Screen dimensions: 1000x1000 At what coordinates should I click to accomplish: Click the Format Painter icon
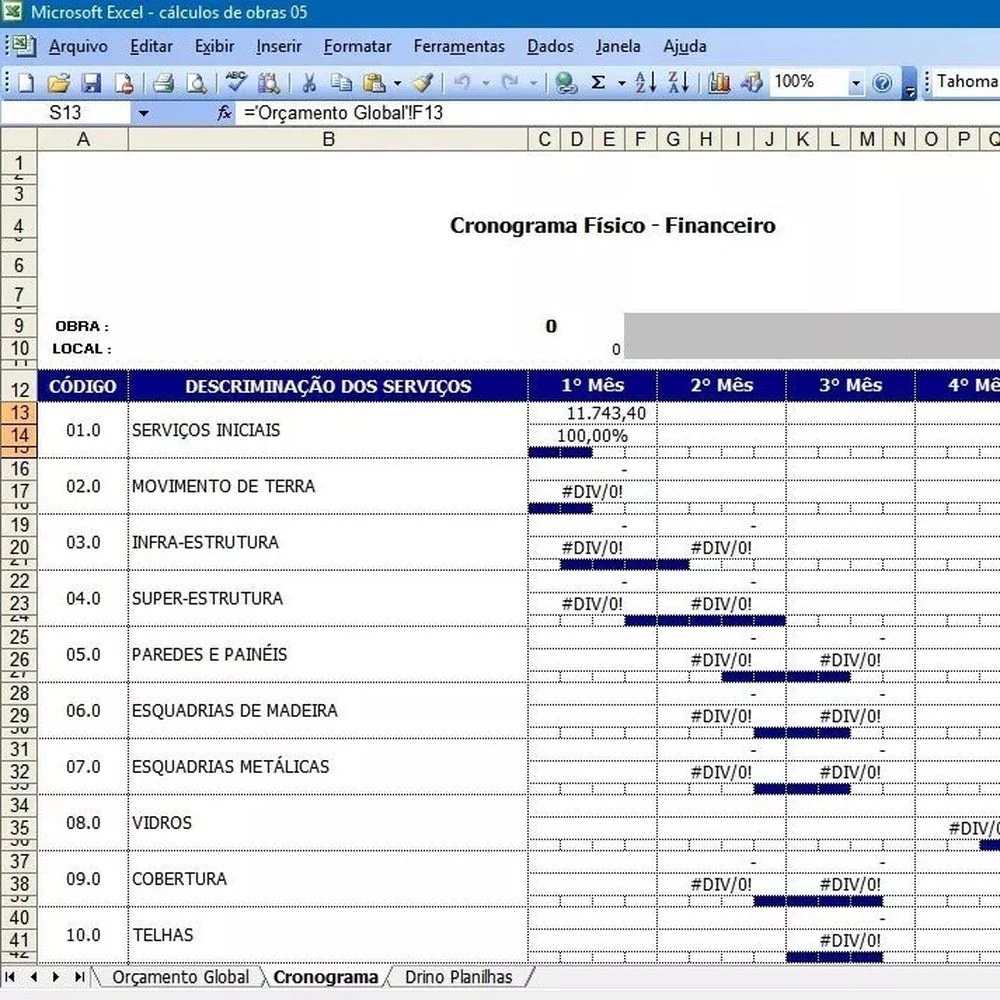(x=422, y=82)
